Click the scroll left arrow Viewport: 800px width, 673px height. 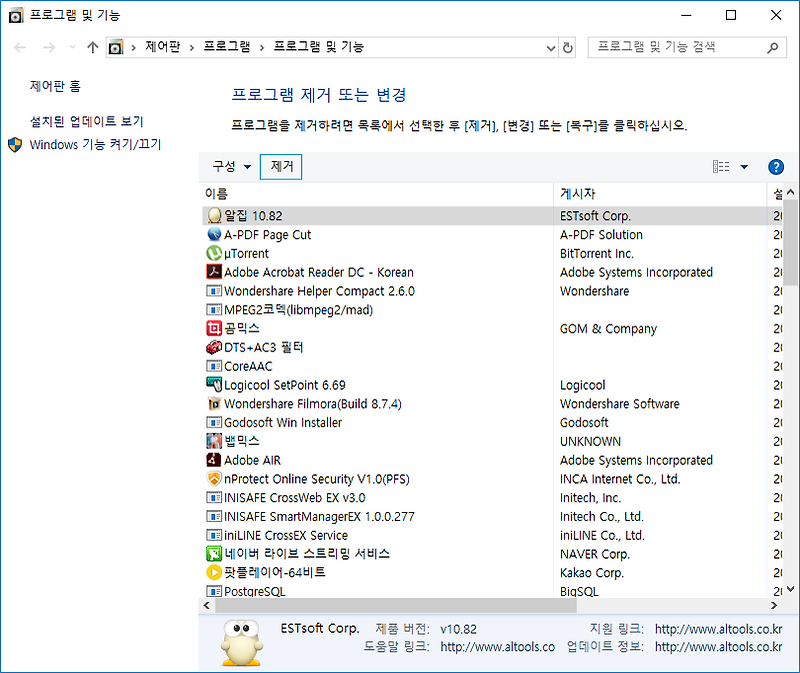click(x=207, y=606)
